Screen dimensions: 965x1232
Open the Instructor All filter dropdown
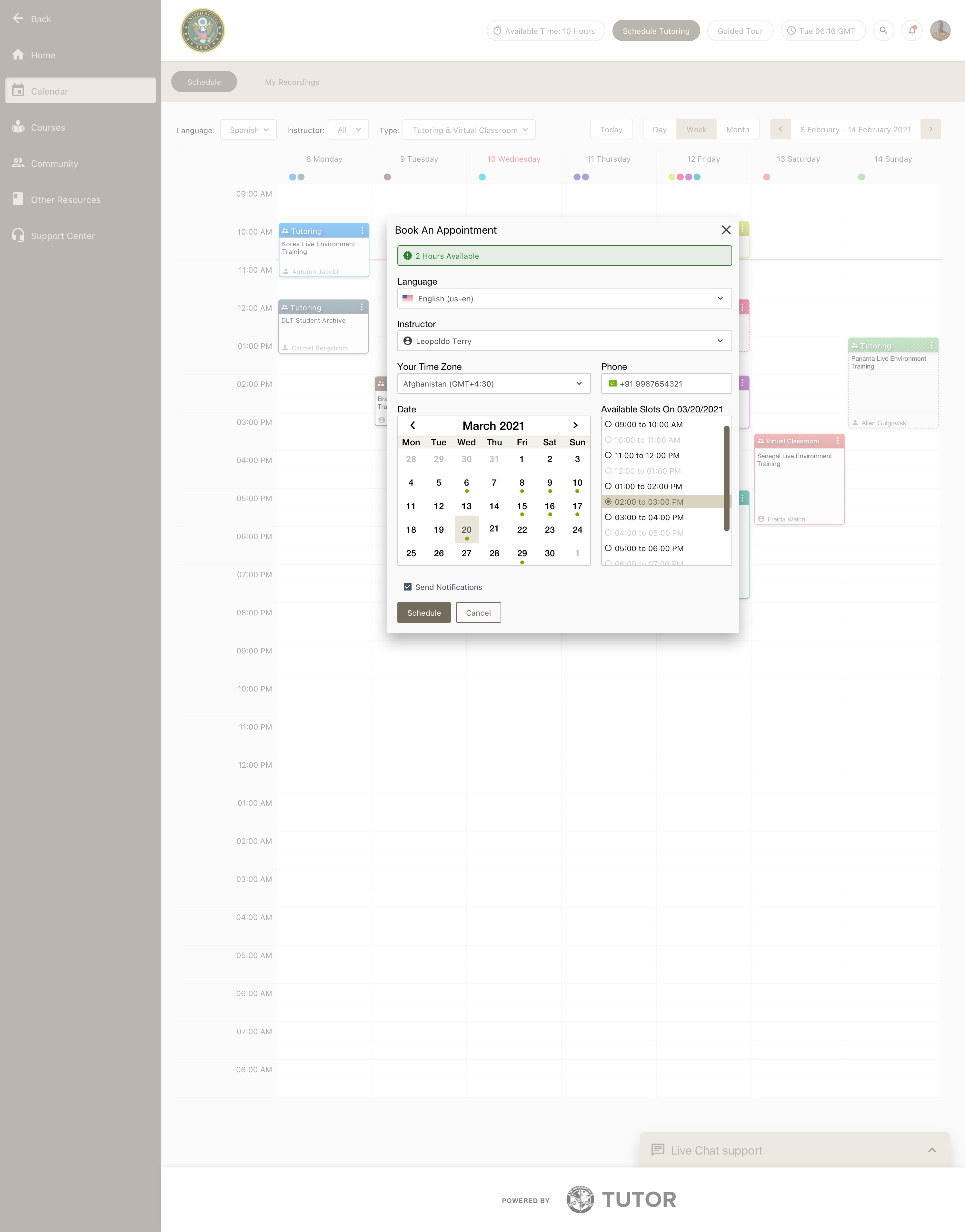pyautogui.click(x=348, y=130)
